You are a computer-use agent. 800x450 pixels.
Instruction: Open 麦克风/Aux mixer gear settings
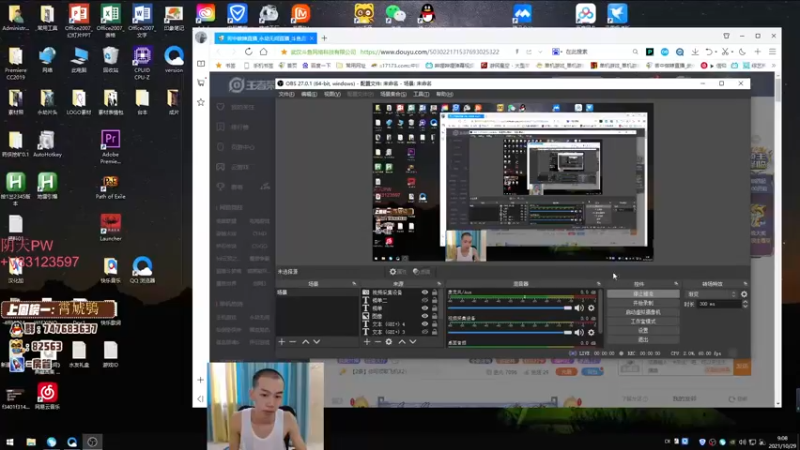click(591, 308)
